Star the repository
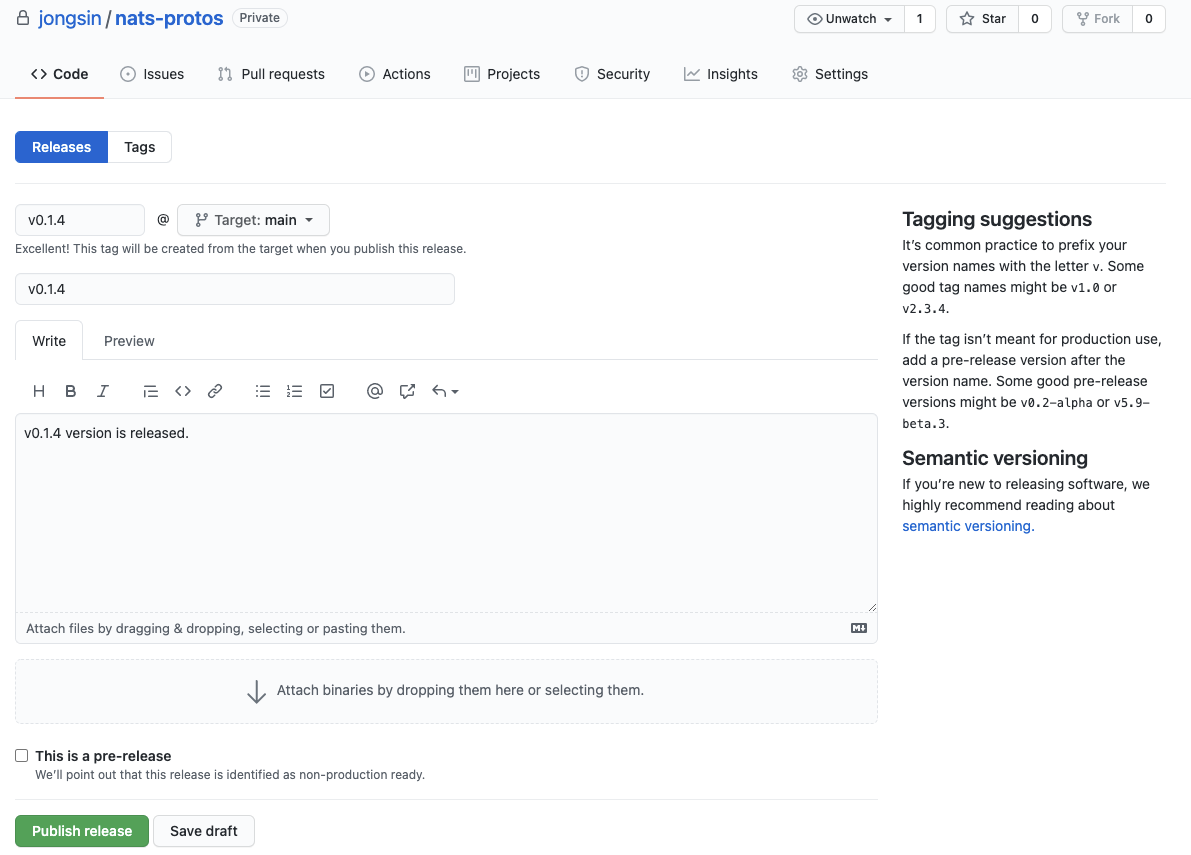Viewport: 1191px width, 855px height. click(982, 19)
